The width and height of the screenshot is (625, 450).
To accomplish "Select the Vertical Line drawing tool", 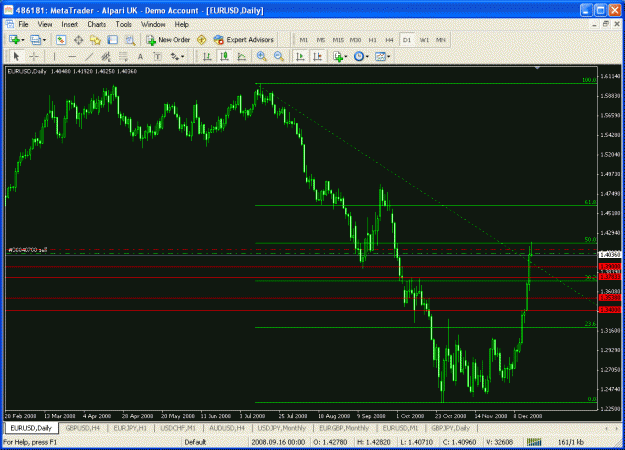I will point(54,57).
